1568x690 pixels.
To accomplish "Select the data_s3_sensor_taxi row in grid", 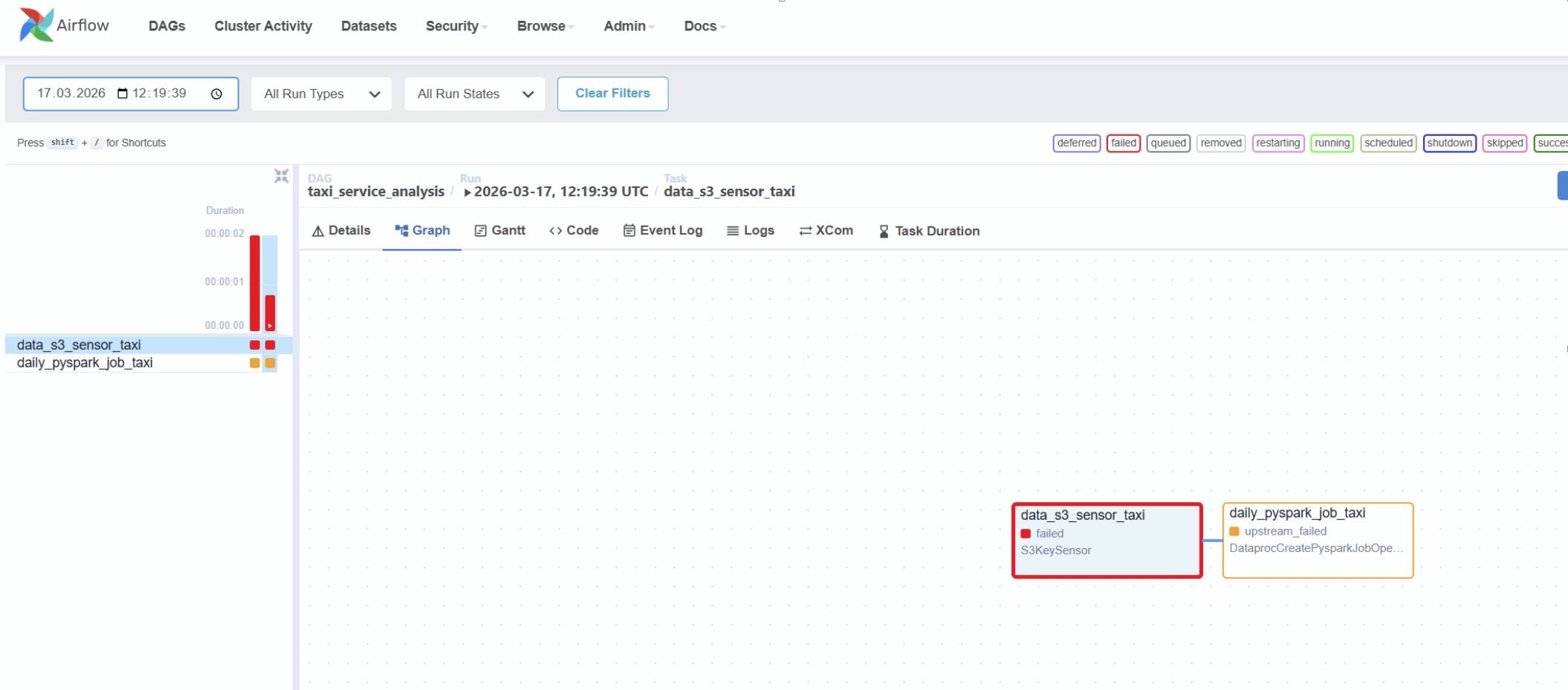I will (149, 345).
